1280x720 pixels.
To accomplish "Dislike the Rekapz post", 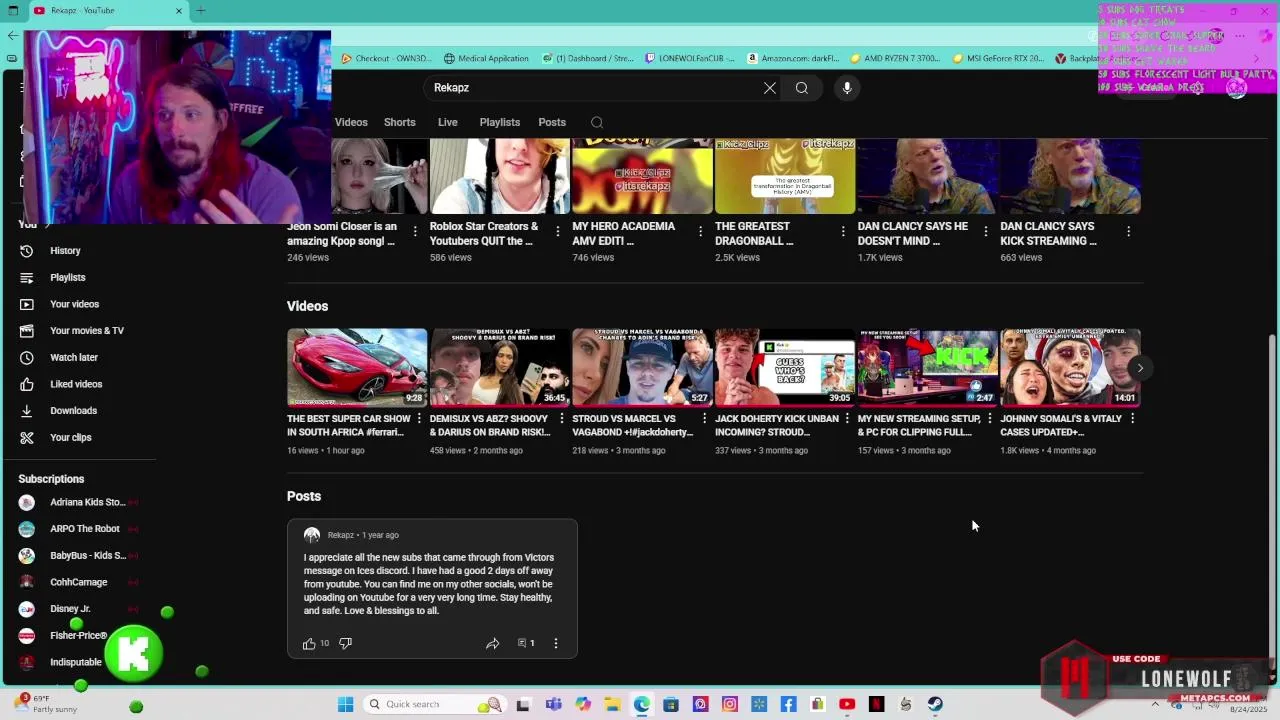I will click(345, 644).
